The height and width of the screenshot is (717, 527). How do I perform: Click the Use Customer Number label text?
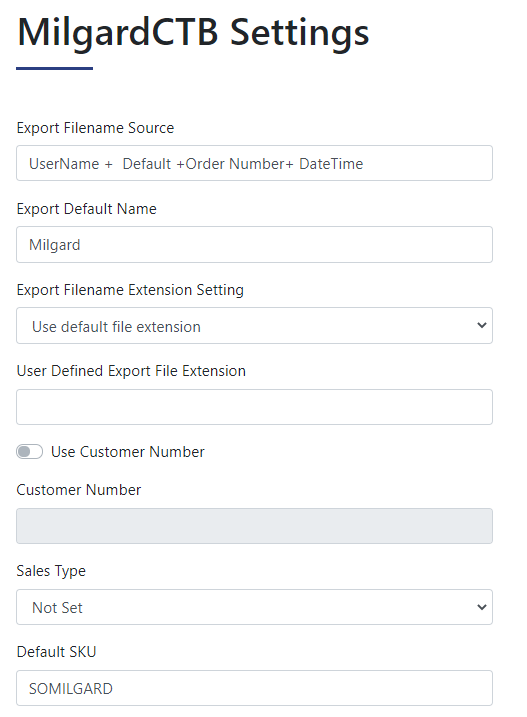(128, 452)
